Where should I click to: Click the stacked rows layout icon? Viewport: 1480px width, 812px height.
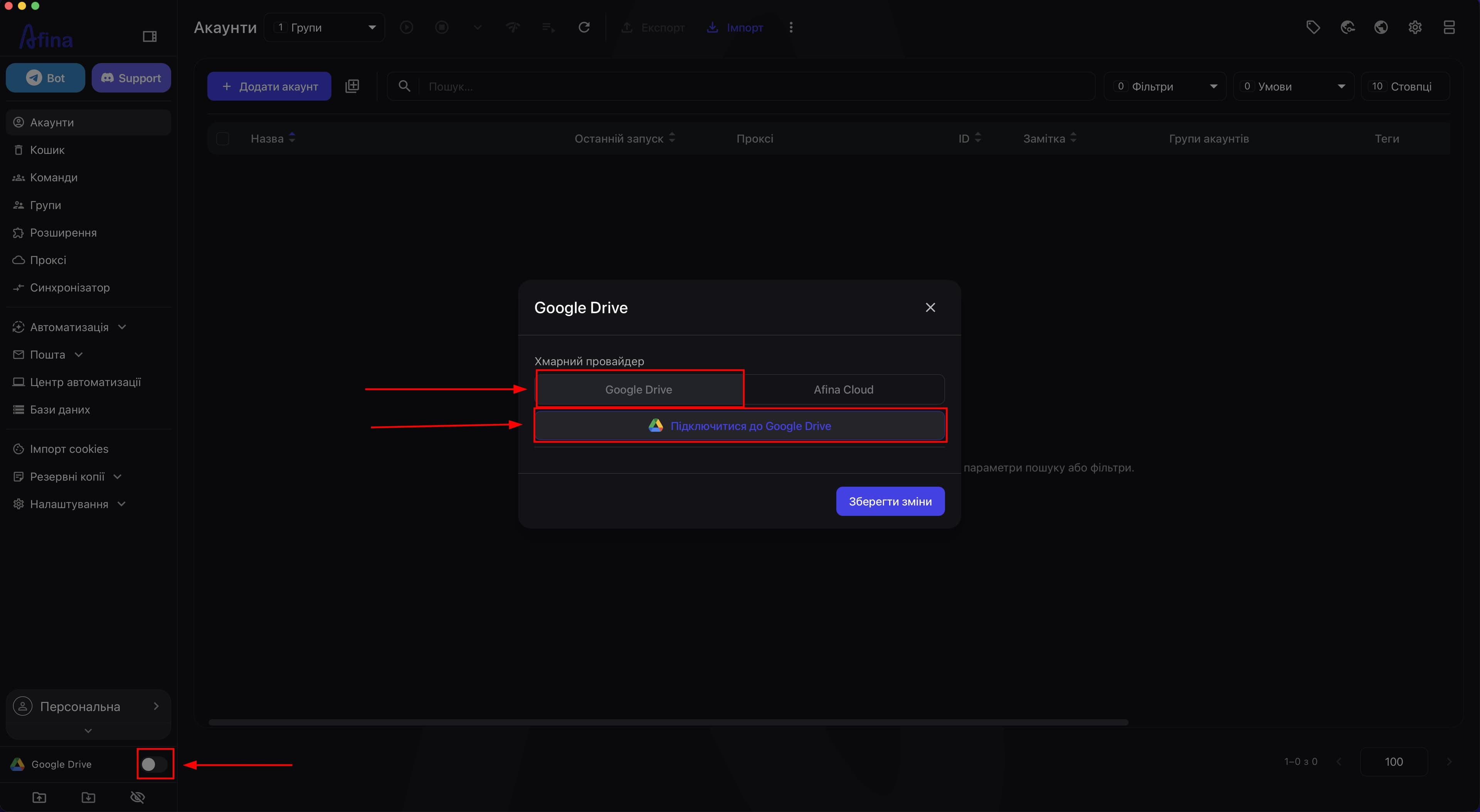click(x=1449, y=27)
